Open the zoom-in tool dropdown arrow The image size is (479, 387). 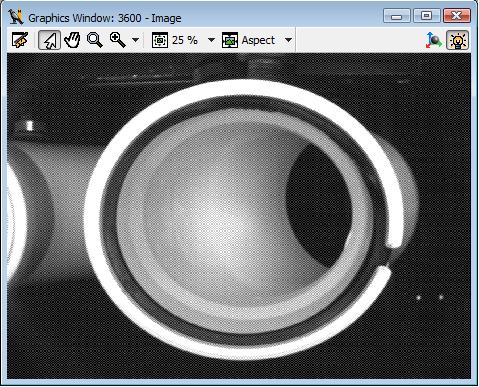point(135,40)
